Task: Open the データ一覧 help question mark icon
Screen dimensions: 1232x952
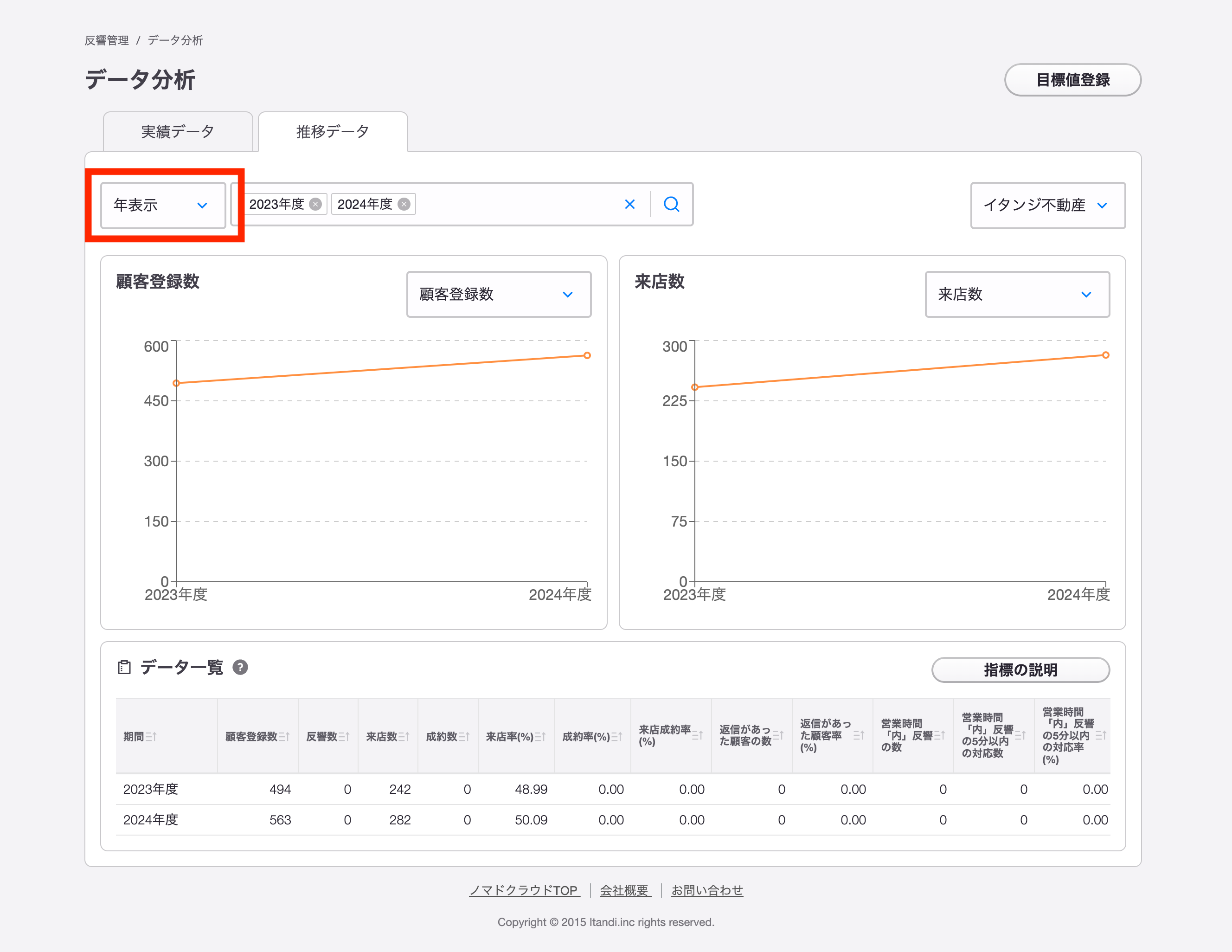Action: pos(240,668)
